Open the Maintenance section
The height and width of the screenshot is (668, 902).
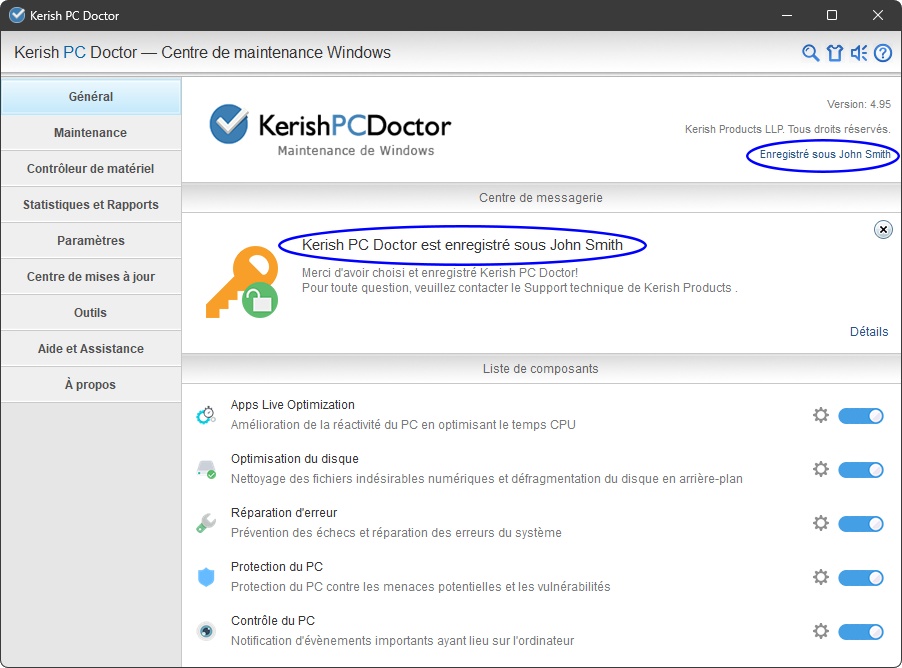point(90,133)
